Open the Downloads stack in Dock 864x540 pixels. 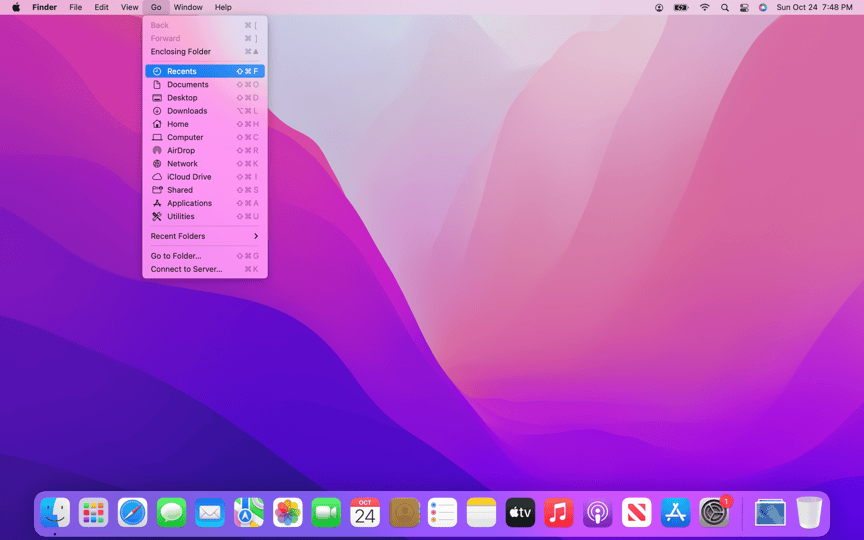[770, 513]
